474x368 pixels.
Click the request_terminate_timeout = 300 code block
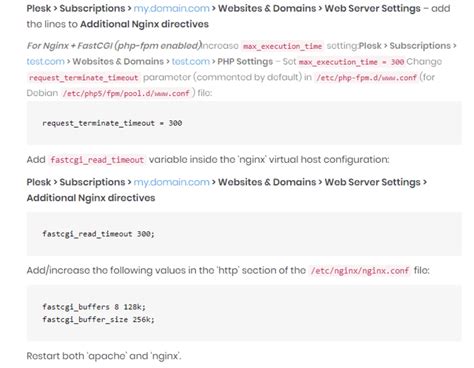pos(244,123)
